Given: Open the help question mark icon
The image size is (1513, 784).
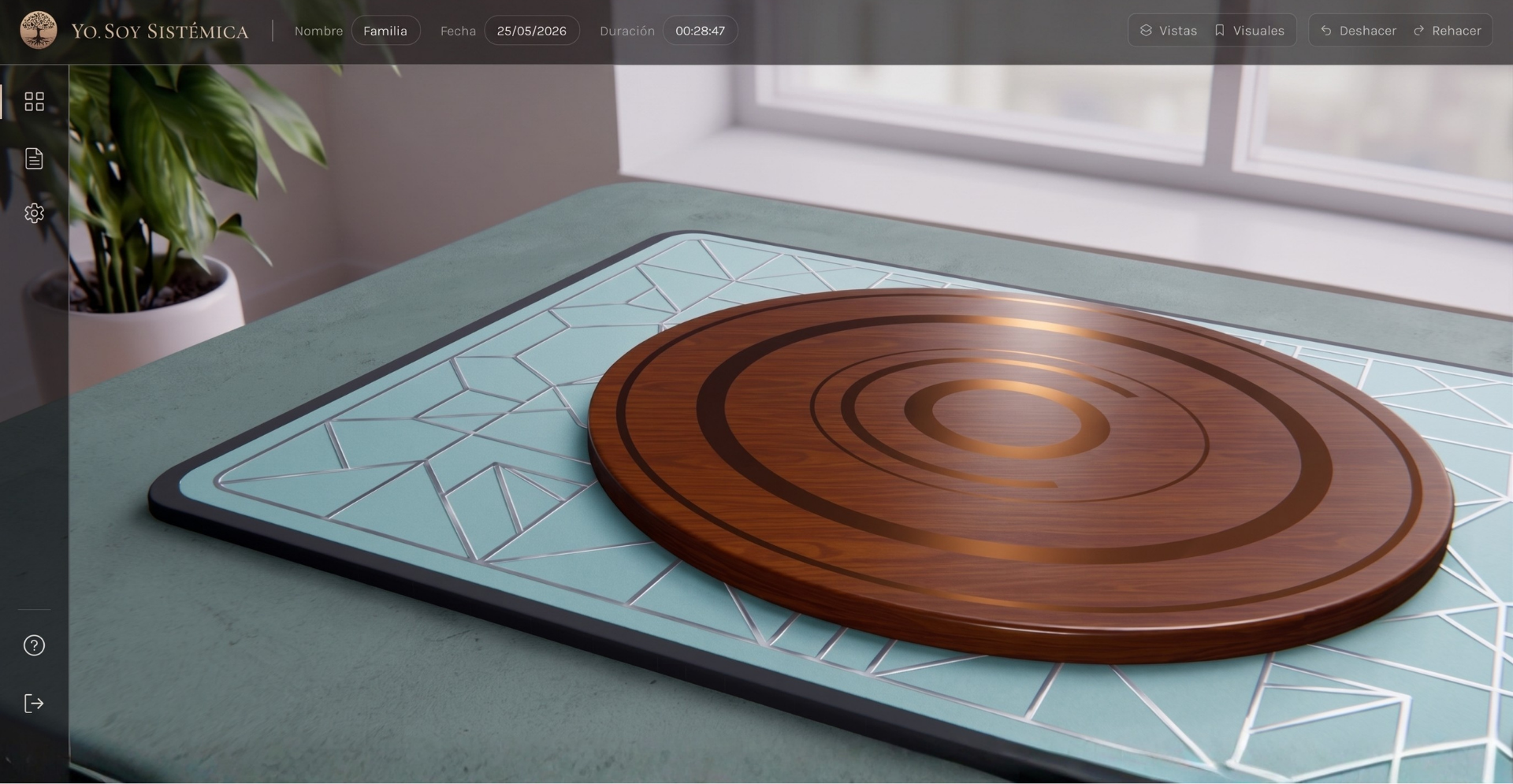Looking at the screenshot, I should tap(34, 645).
